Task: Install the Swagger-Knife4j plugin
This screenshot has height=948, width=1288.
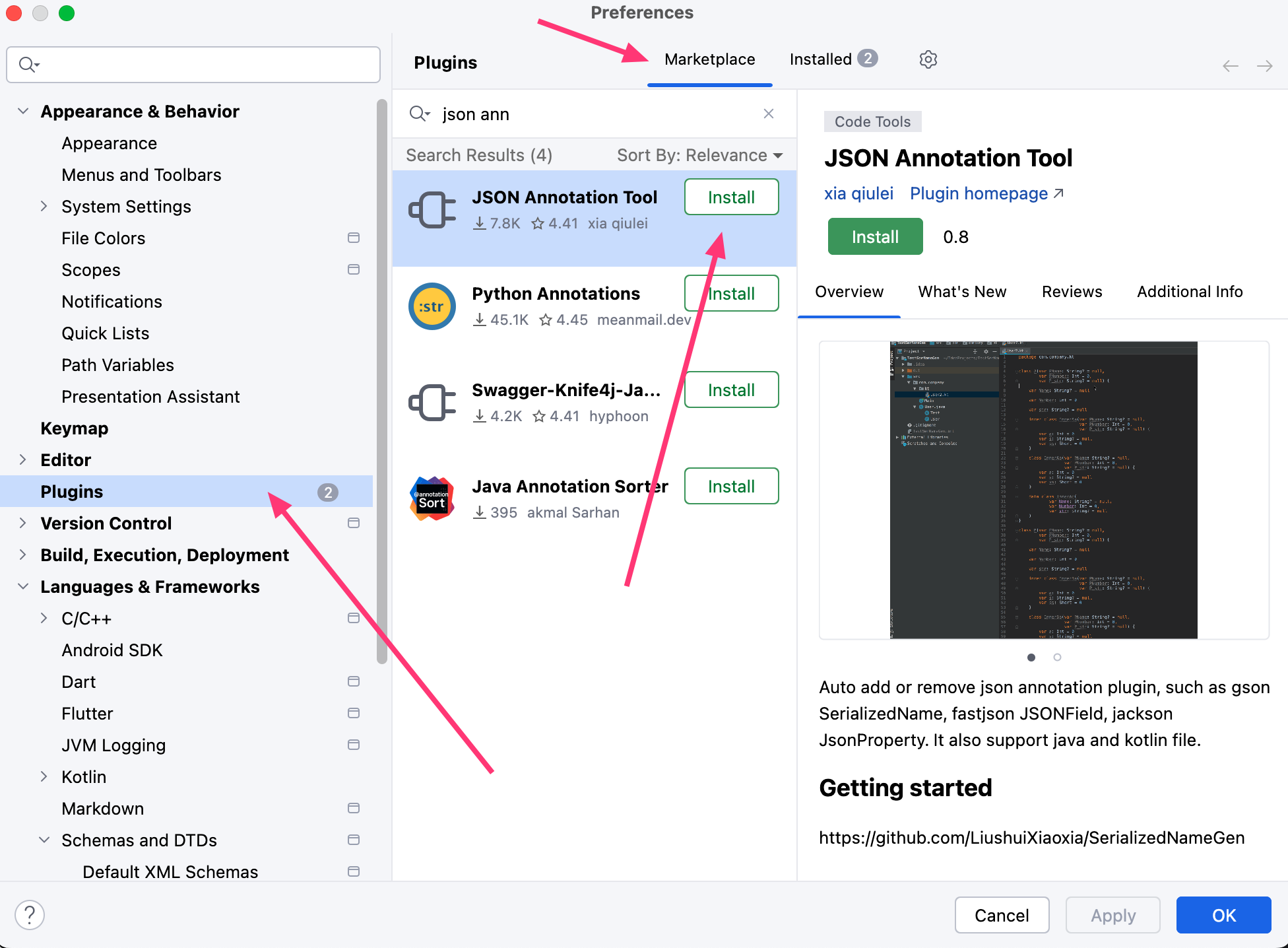Action: [731, 389]
